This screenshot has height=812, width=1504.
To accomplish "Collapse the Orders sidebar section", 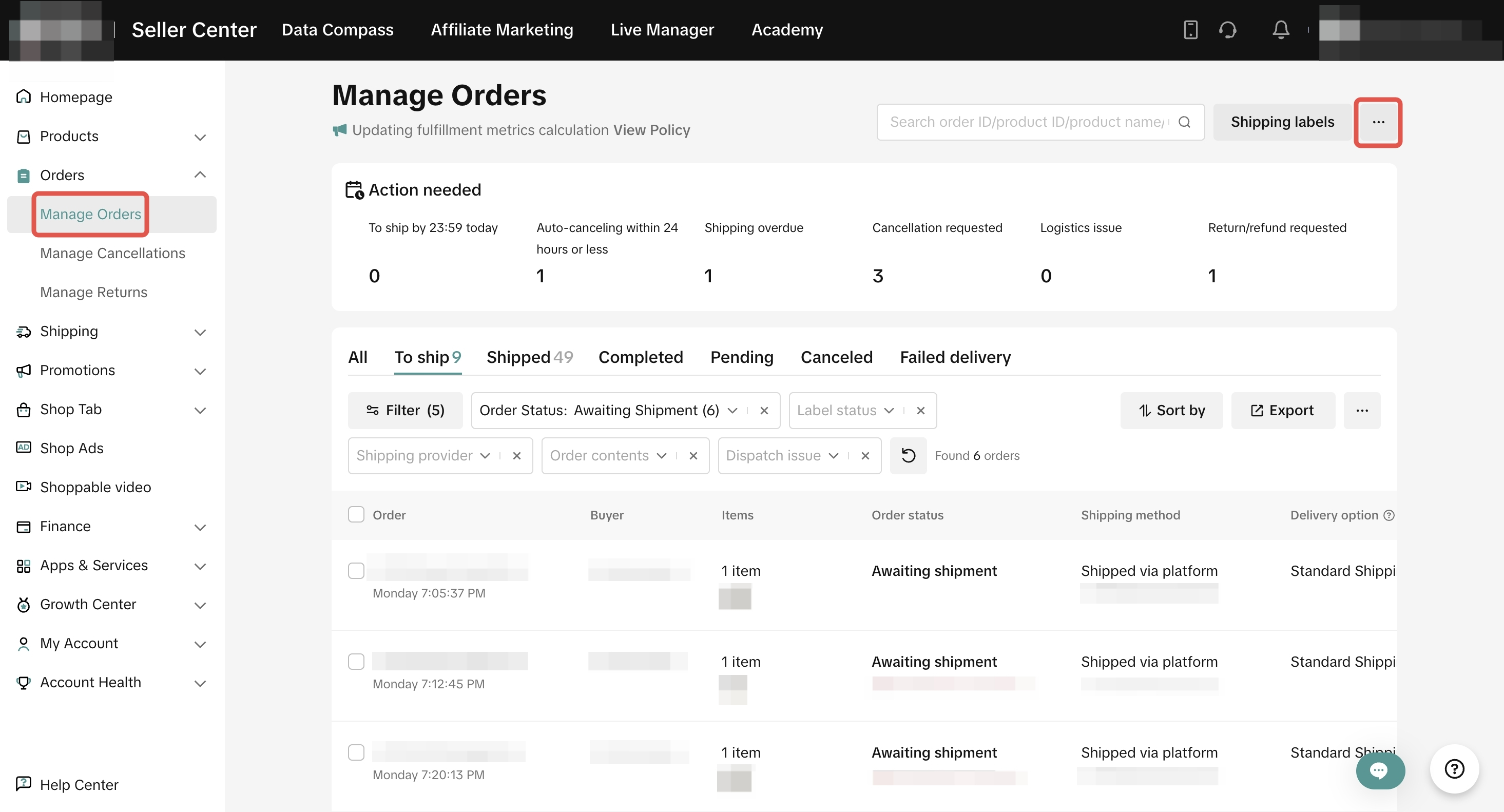I will point(200,175).
